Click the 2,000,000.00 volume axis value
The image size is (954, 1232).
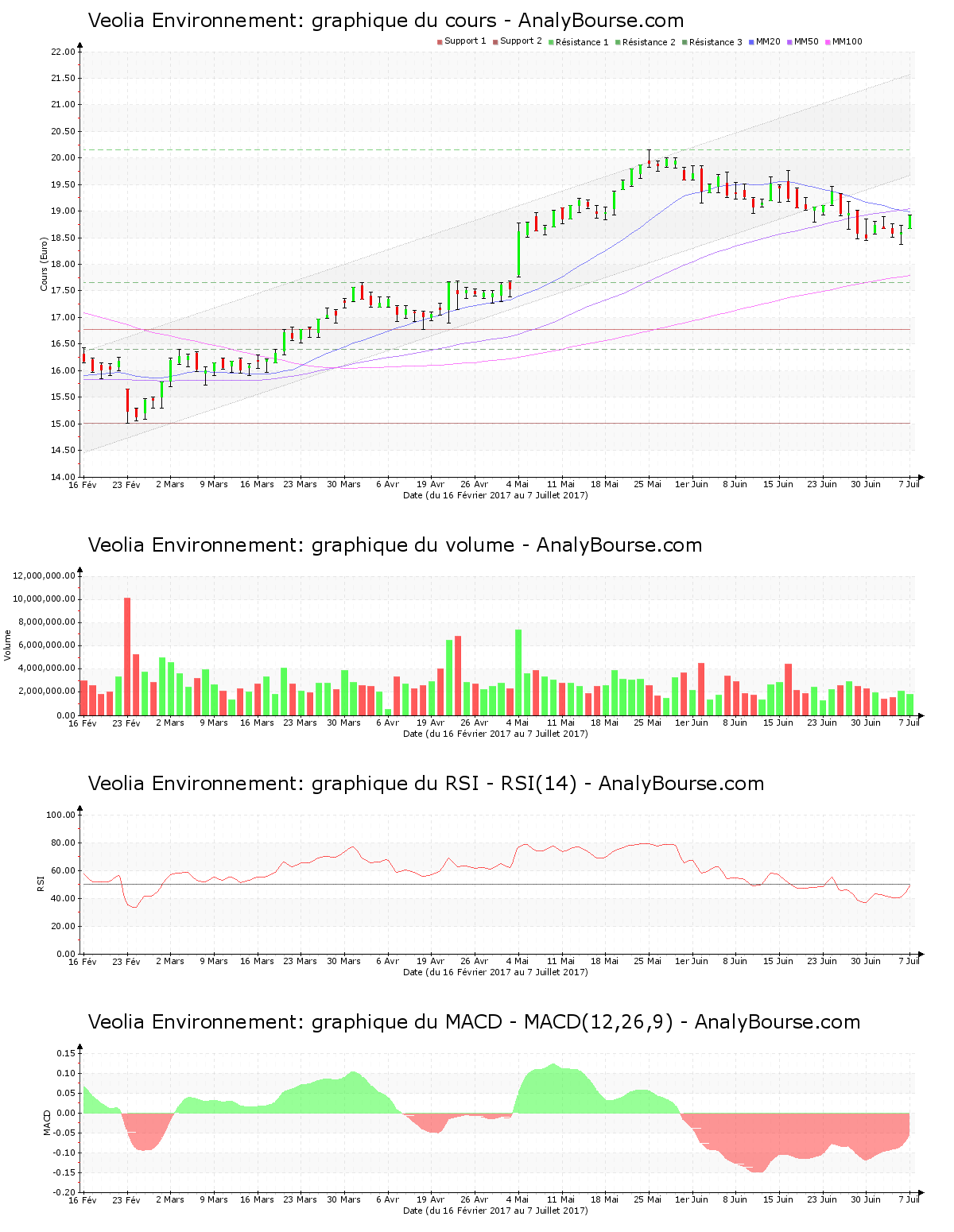[47, 692]
